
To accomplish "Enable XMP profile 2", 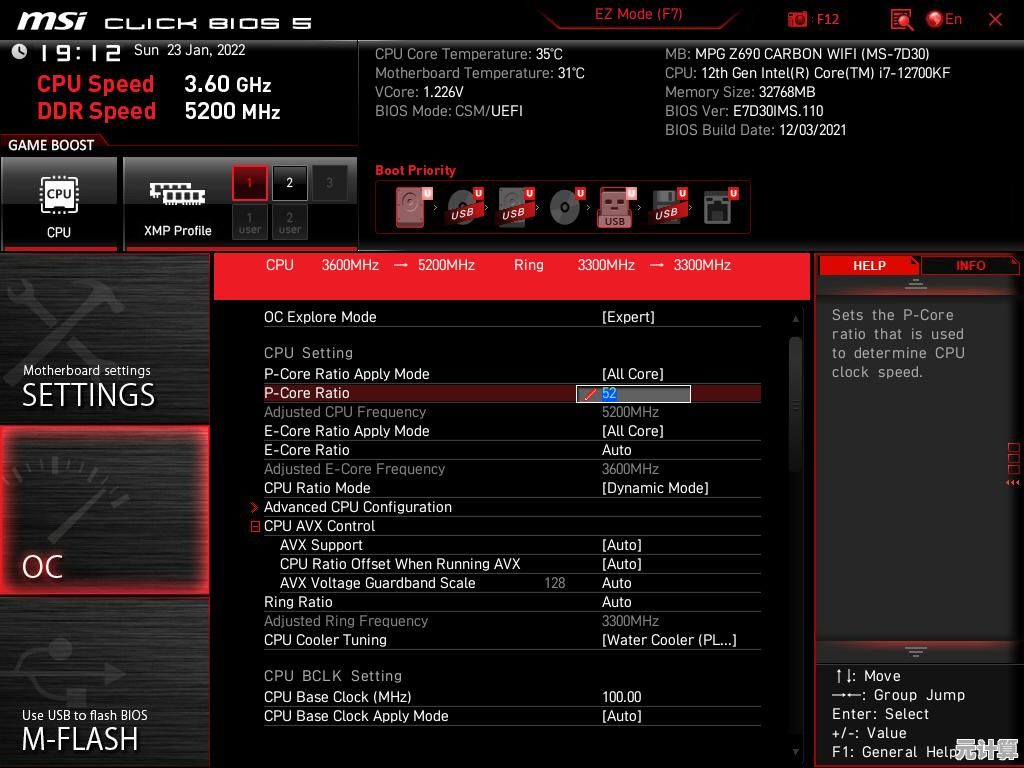I will coord(289,183).
